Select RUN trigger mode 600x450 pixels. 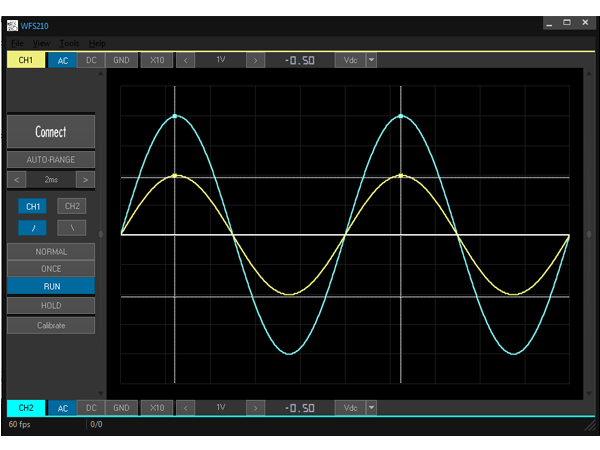tap(51, 286)
